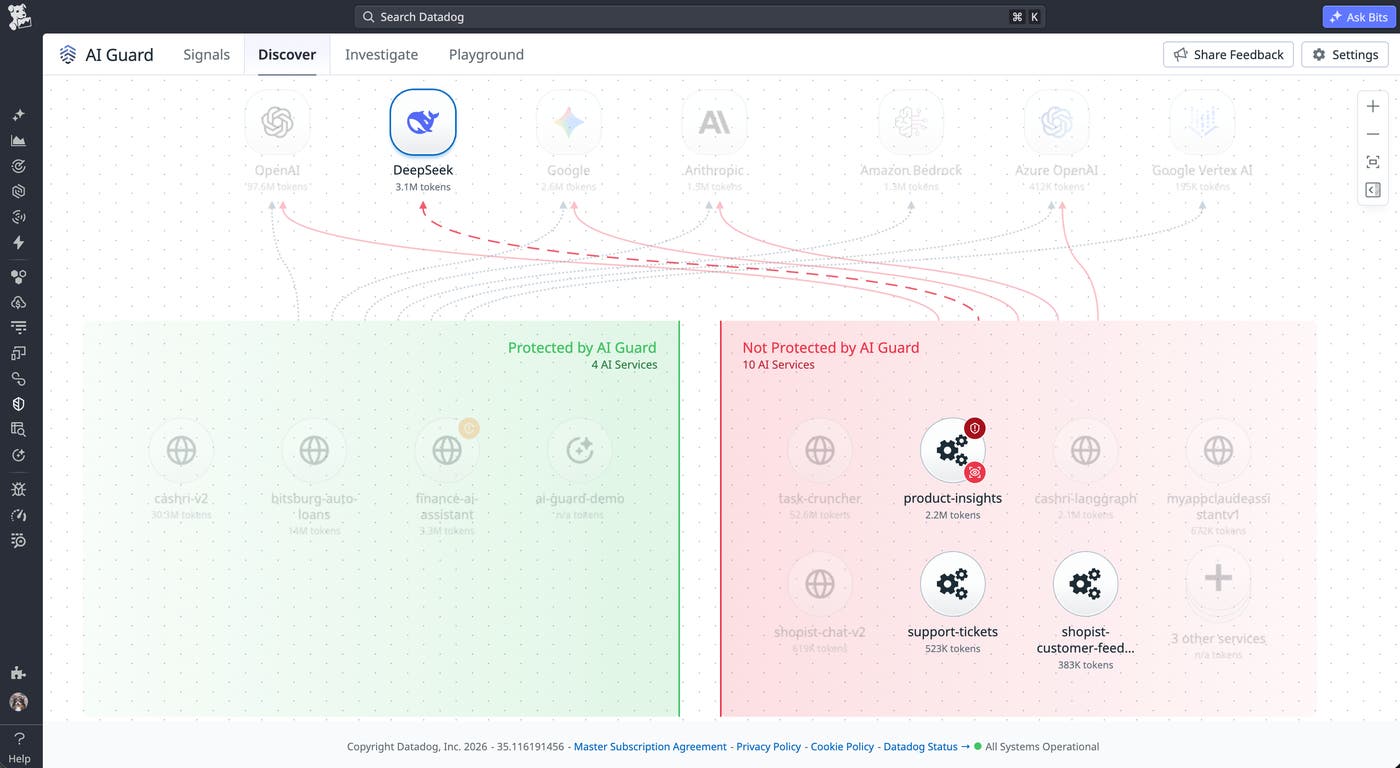Open the bug error tracking icon
The width and height of the screenshot is (1400, 768).
(x=18, y=489)
